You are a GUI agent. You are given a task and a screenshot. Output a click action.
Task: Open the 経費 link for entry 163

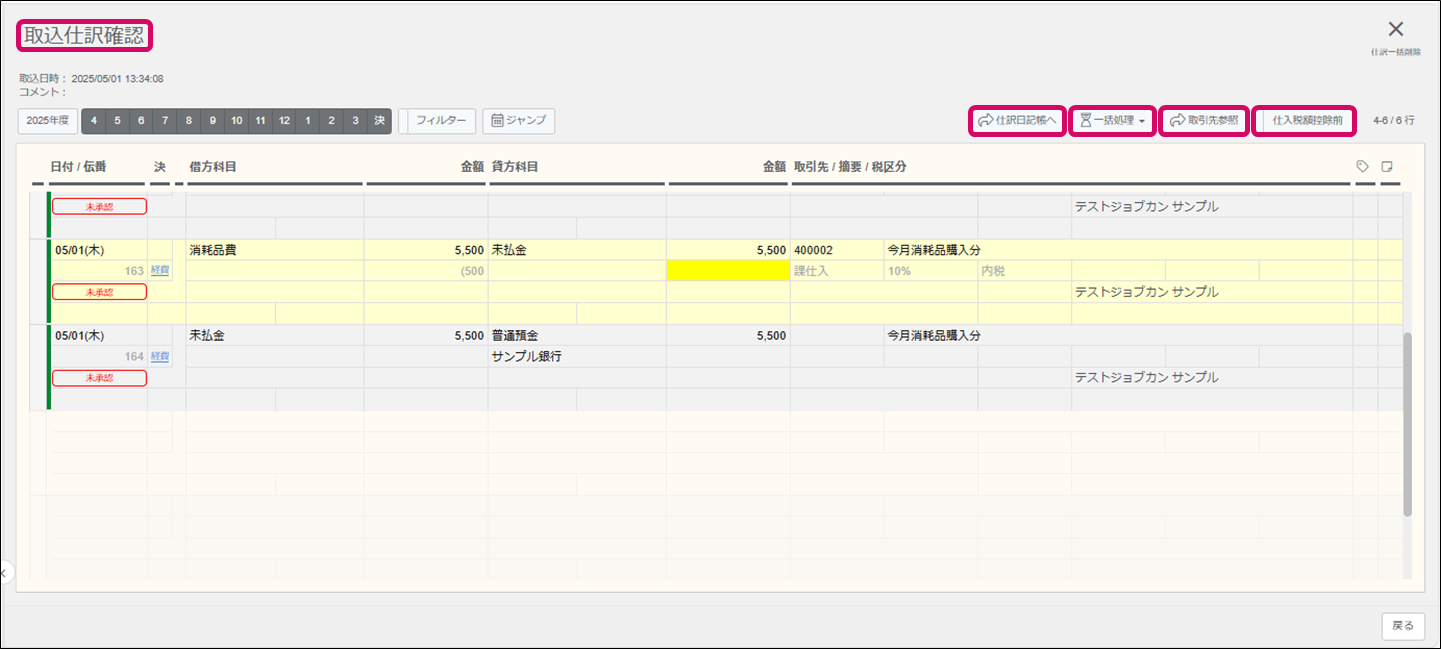pyautogui.click(x=160, y=271)
